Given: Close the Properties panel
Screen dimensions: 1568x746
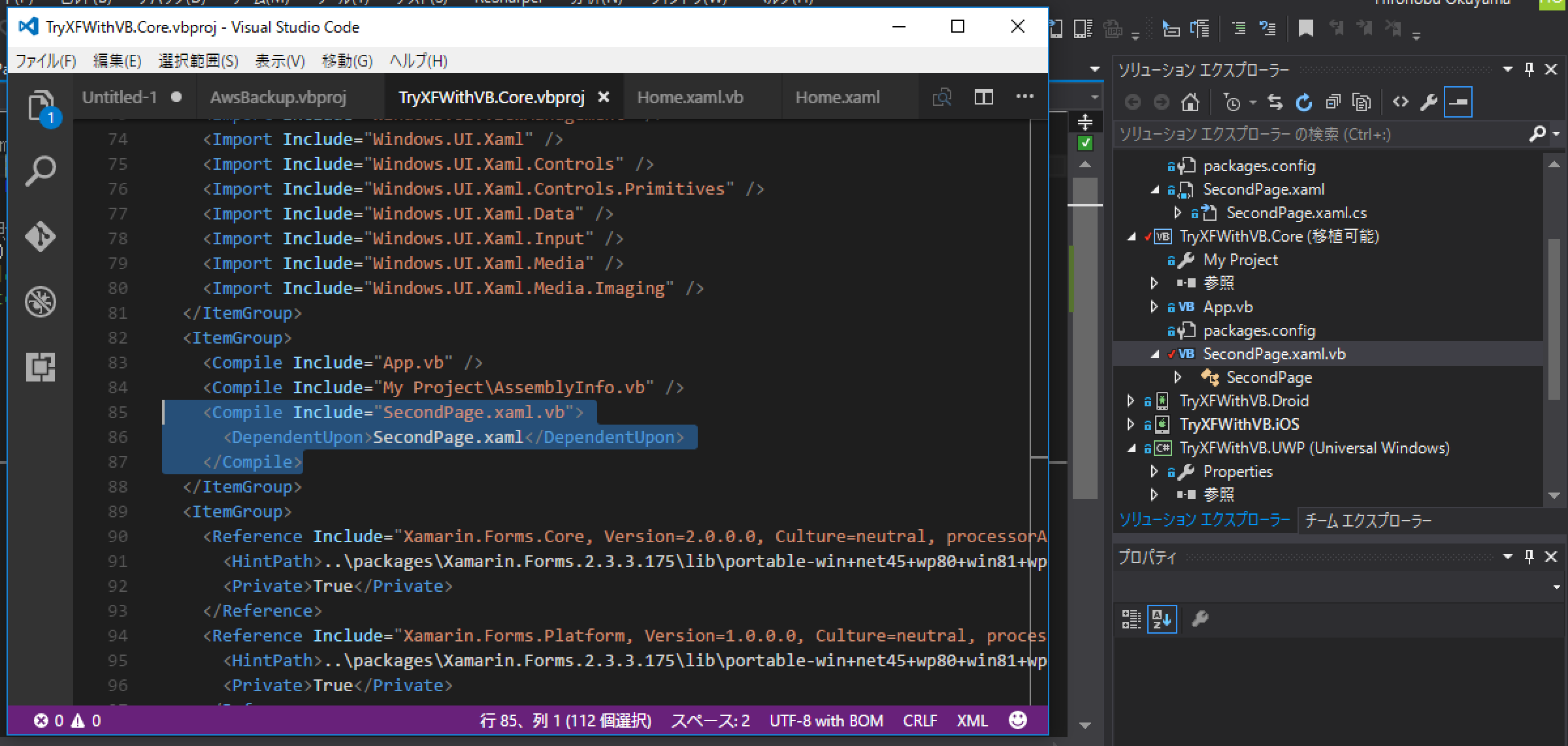Looking at the screenshot, I should point(1551,557).
